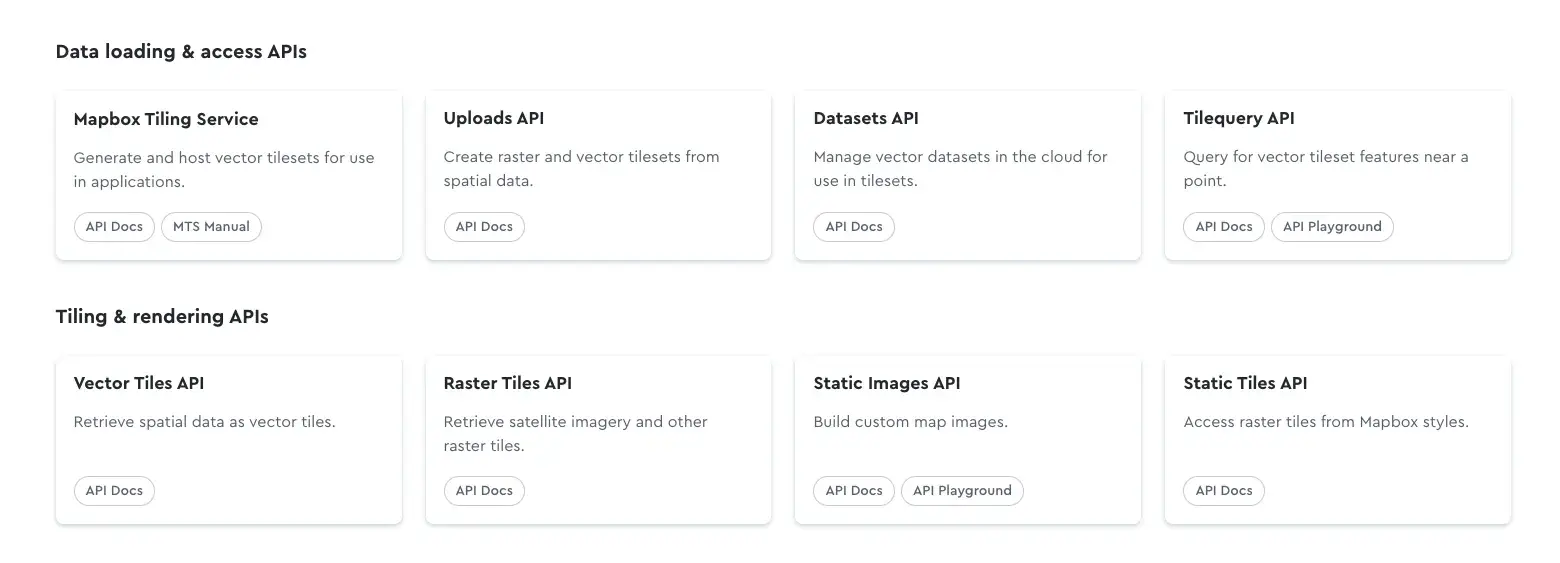The height and width of the screenshot is (563, 1560).
Task: Click the Datasets API card title
Action: point(866,118)
